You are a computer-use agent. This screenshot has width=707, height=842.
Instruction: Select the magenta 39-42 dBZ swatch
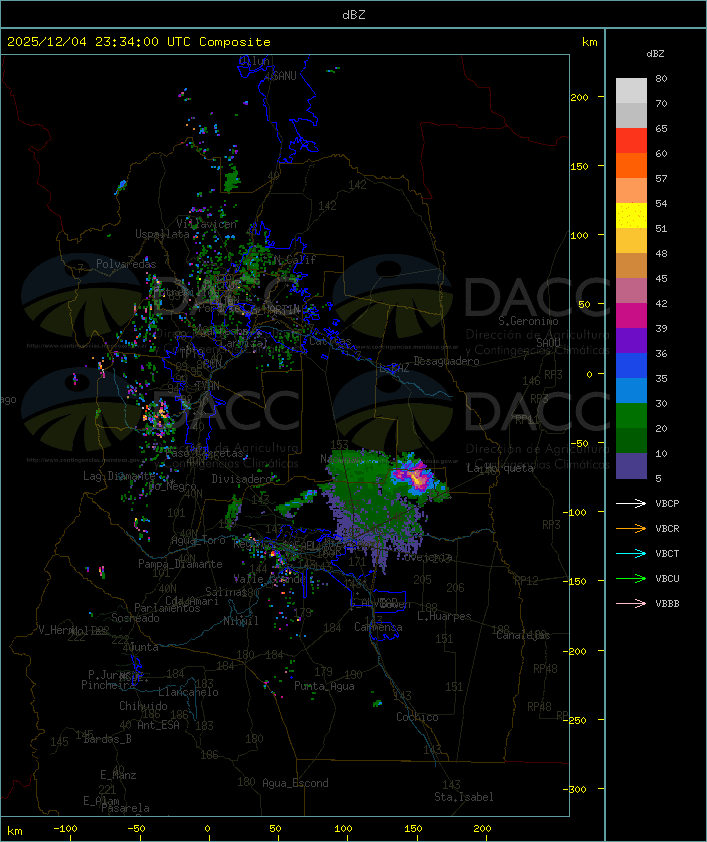(631, 315)
